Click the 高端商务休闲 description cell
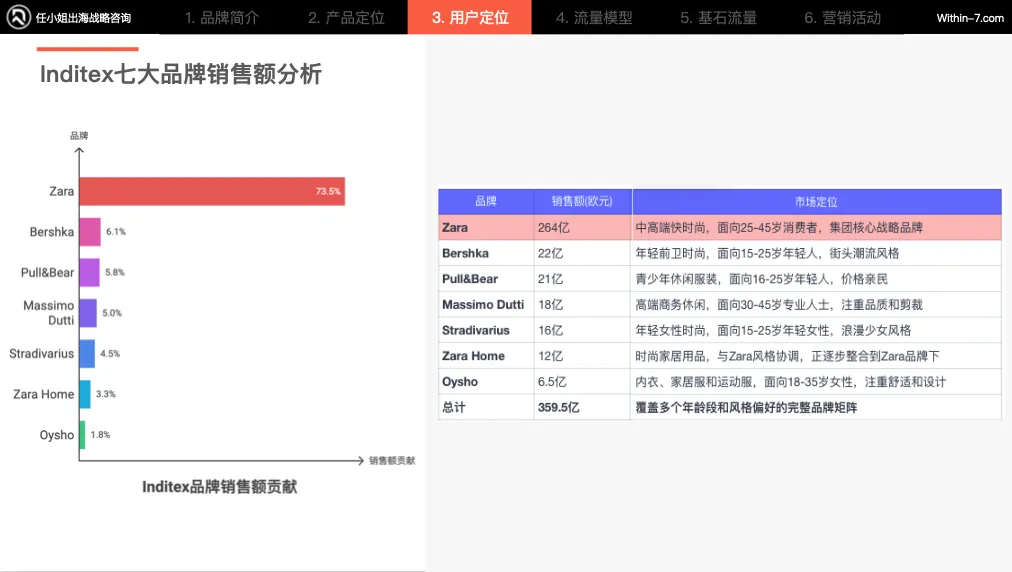 [x=816, y=304]
